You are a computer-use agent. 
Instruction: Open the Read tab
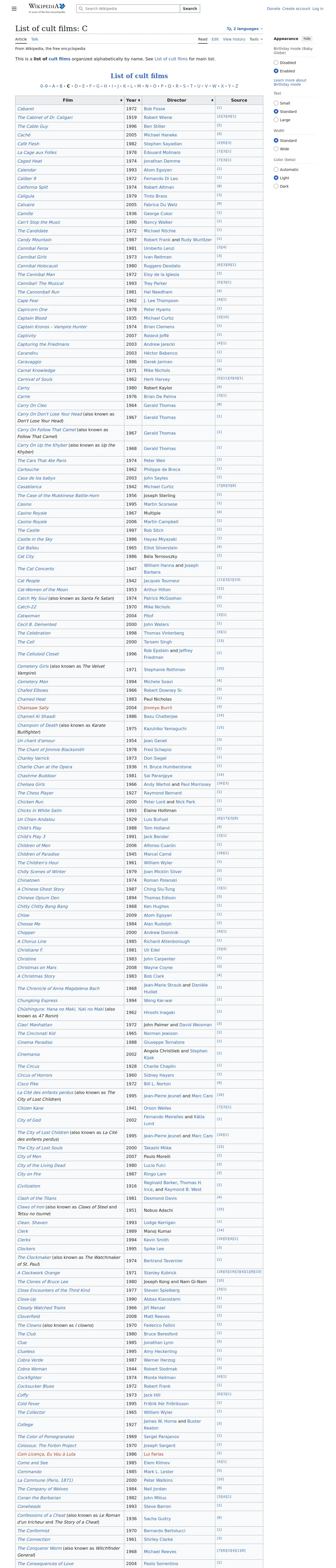[203, 39]
